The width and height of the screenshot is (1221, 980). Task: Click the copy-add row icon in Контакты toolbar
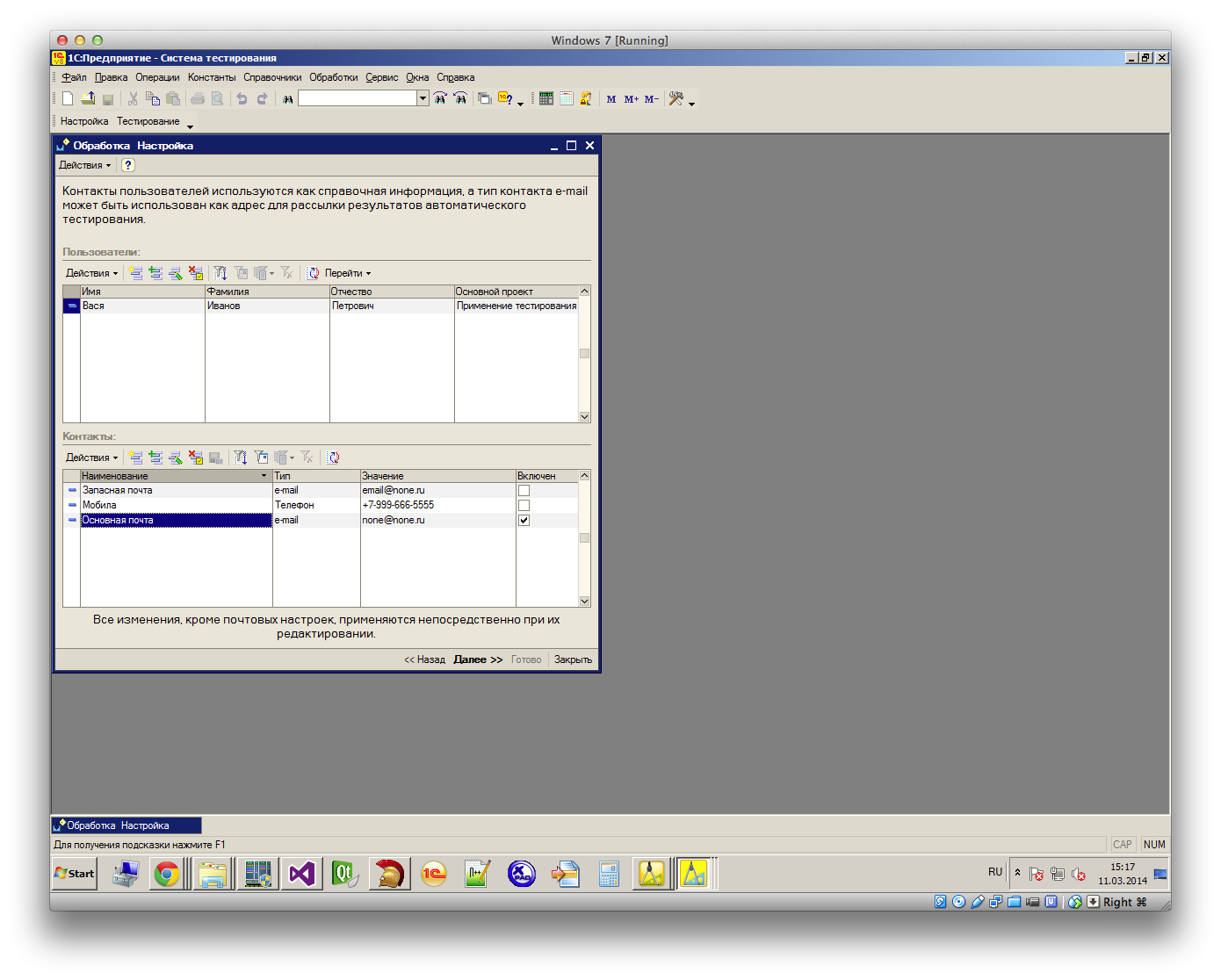pyautogui.click(x=155, y=458)
